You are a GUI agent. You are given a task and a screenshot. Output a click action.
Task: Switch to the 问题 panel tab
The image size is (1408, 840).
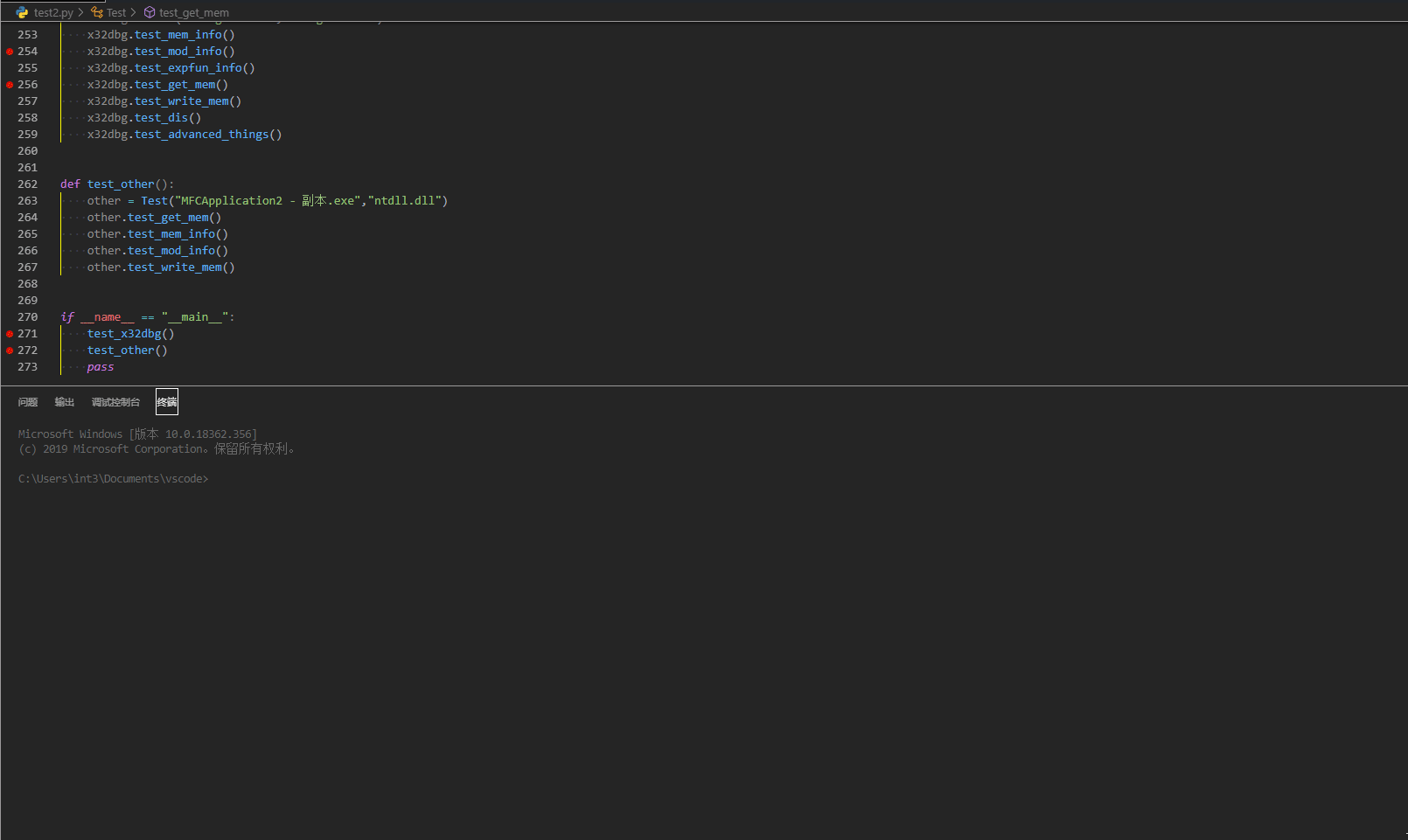[x=28, y=402]
